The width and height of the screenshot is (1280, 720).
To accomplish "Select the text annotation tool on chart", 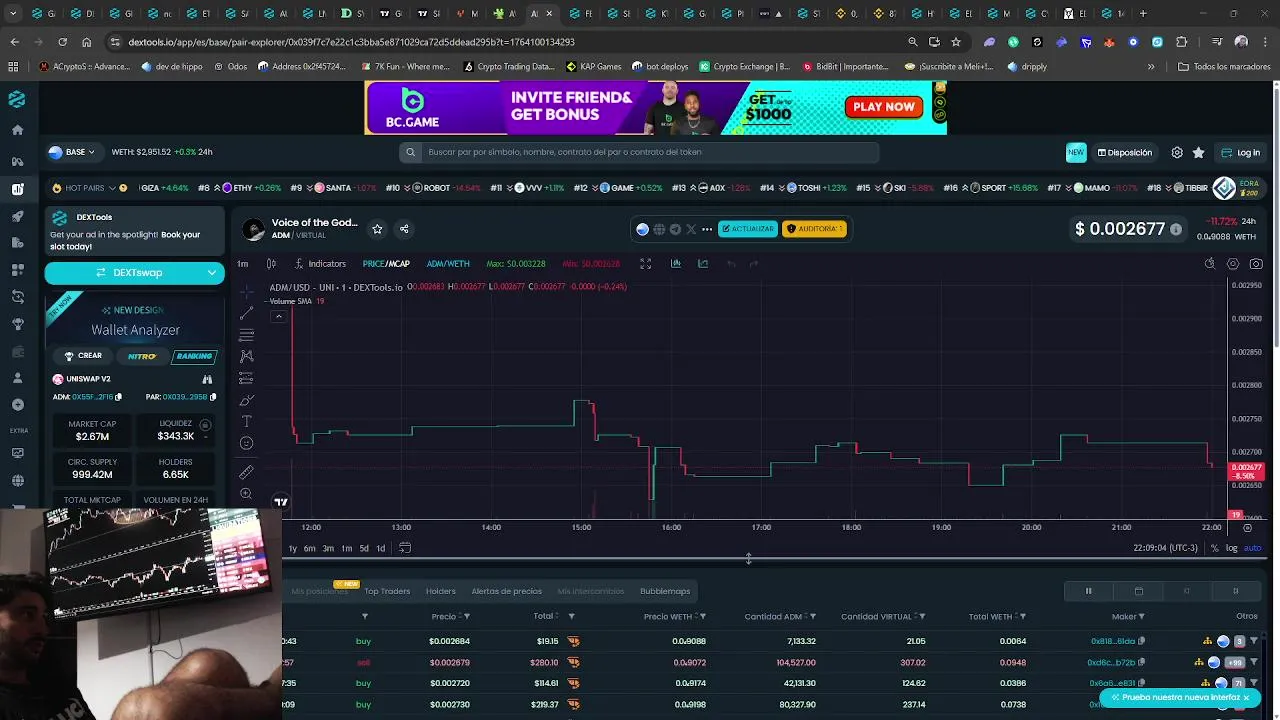I will (x=246, y=421).
